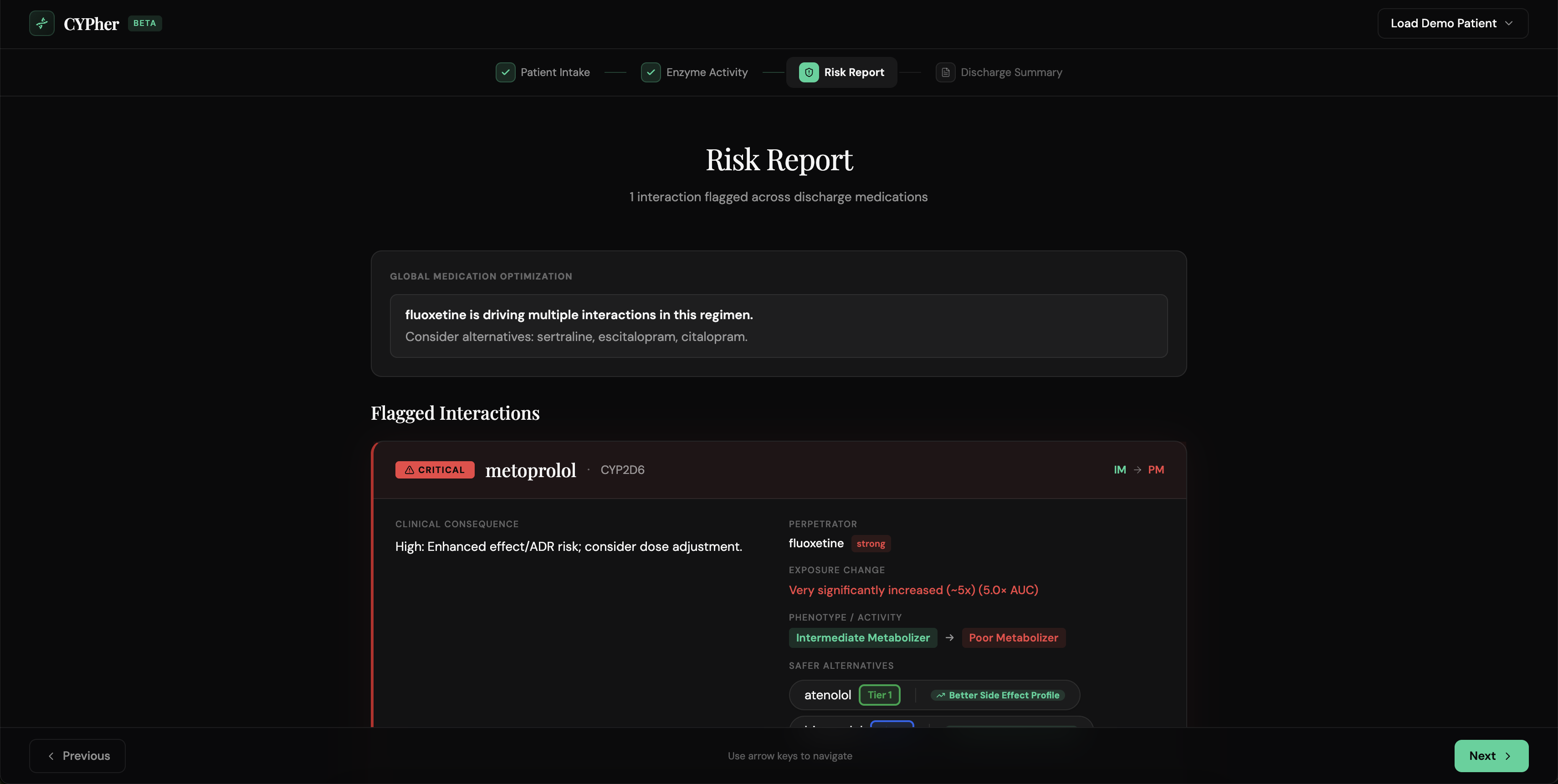The width and height of the screenshot is (1558, 784).
Task: Click the Patient Intake checkmark icon
Action: click(505, 72)
